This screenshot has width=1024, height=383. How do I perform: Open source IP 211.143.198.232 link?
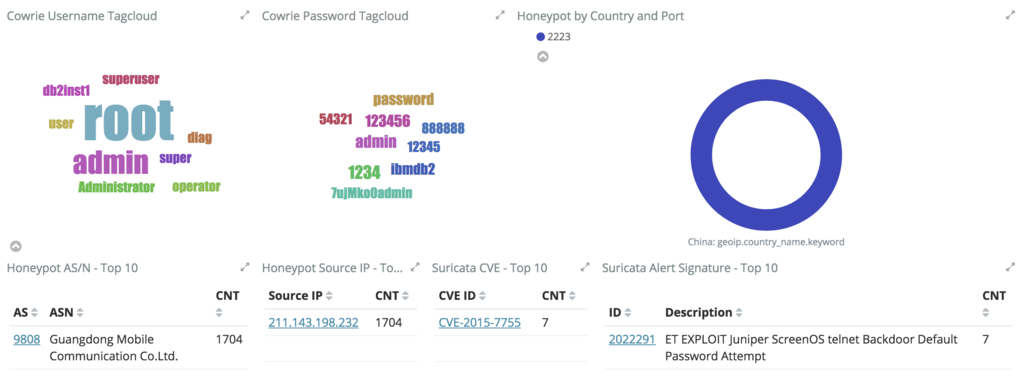coord(313,322)
